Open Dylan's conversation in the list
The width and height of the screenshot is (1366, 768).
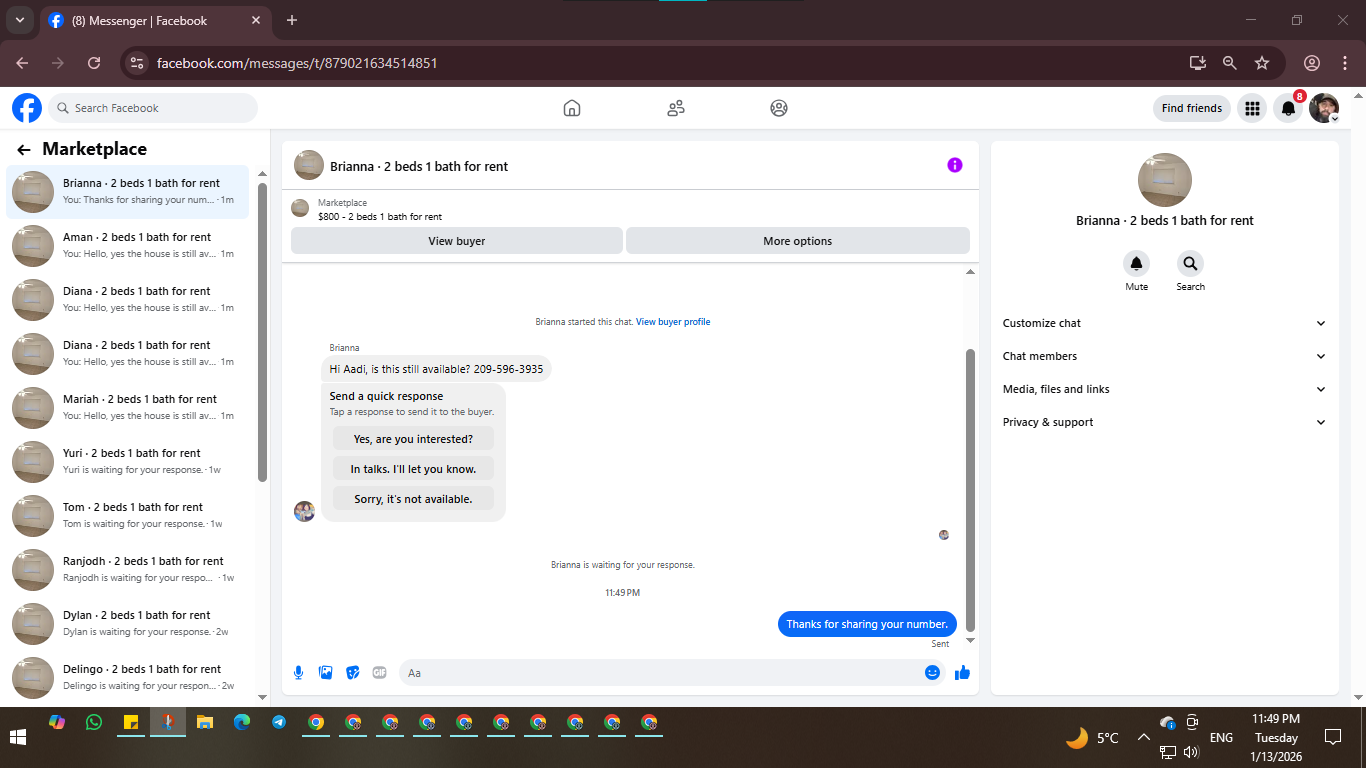pyautogui.click(x=128, y=623)
